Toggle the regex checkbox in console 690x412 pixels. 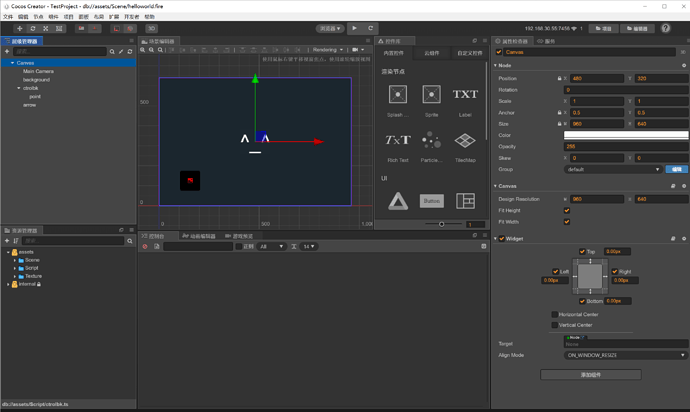[x=239, y=246]
